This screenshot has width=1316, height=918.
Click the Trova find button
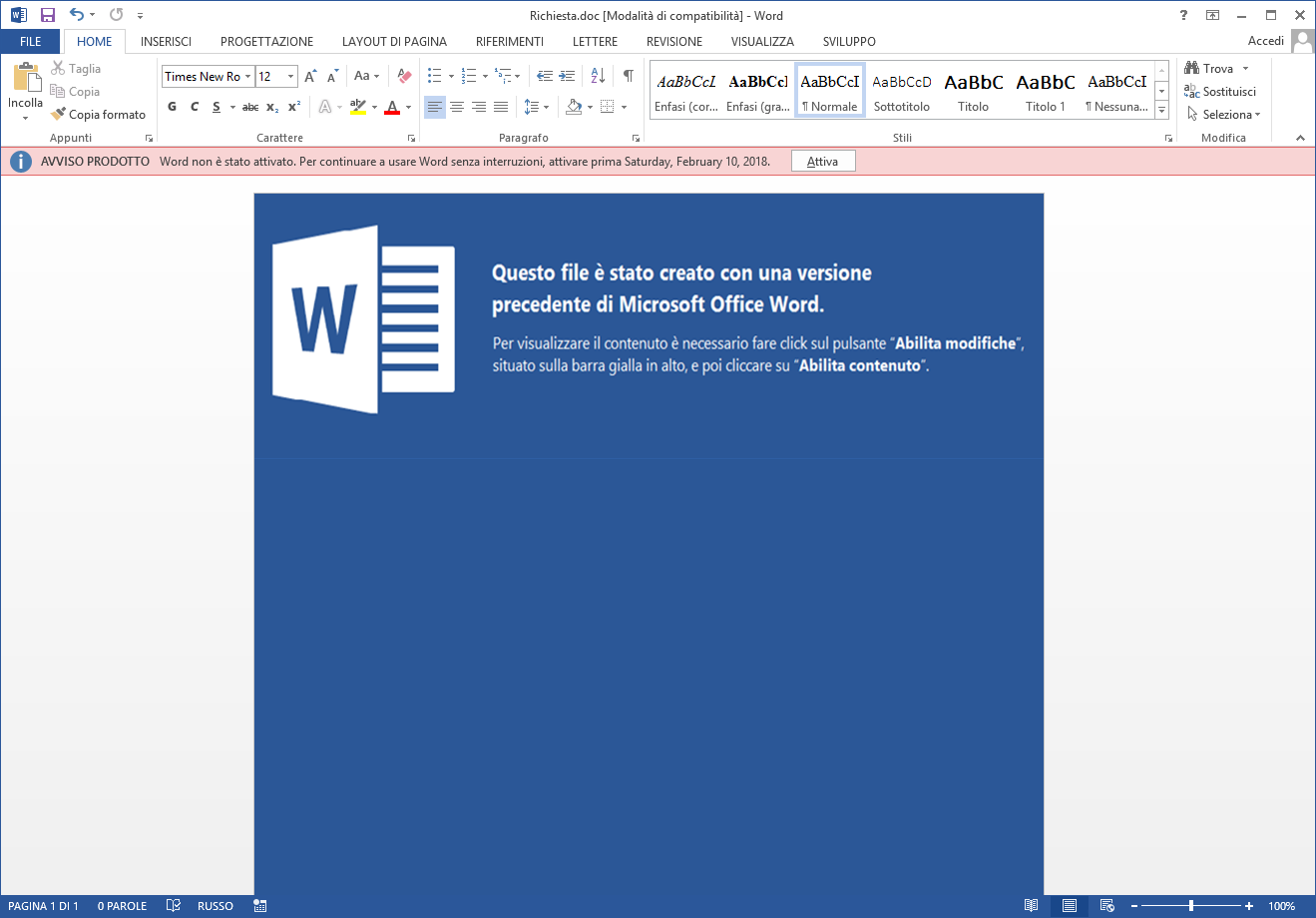pyautogui.click(x=1208, y=69)
